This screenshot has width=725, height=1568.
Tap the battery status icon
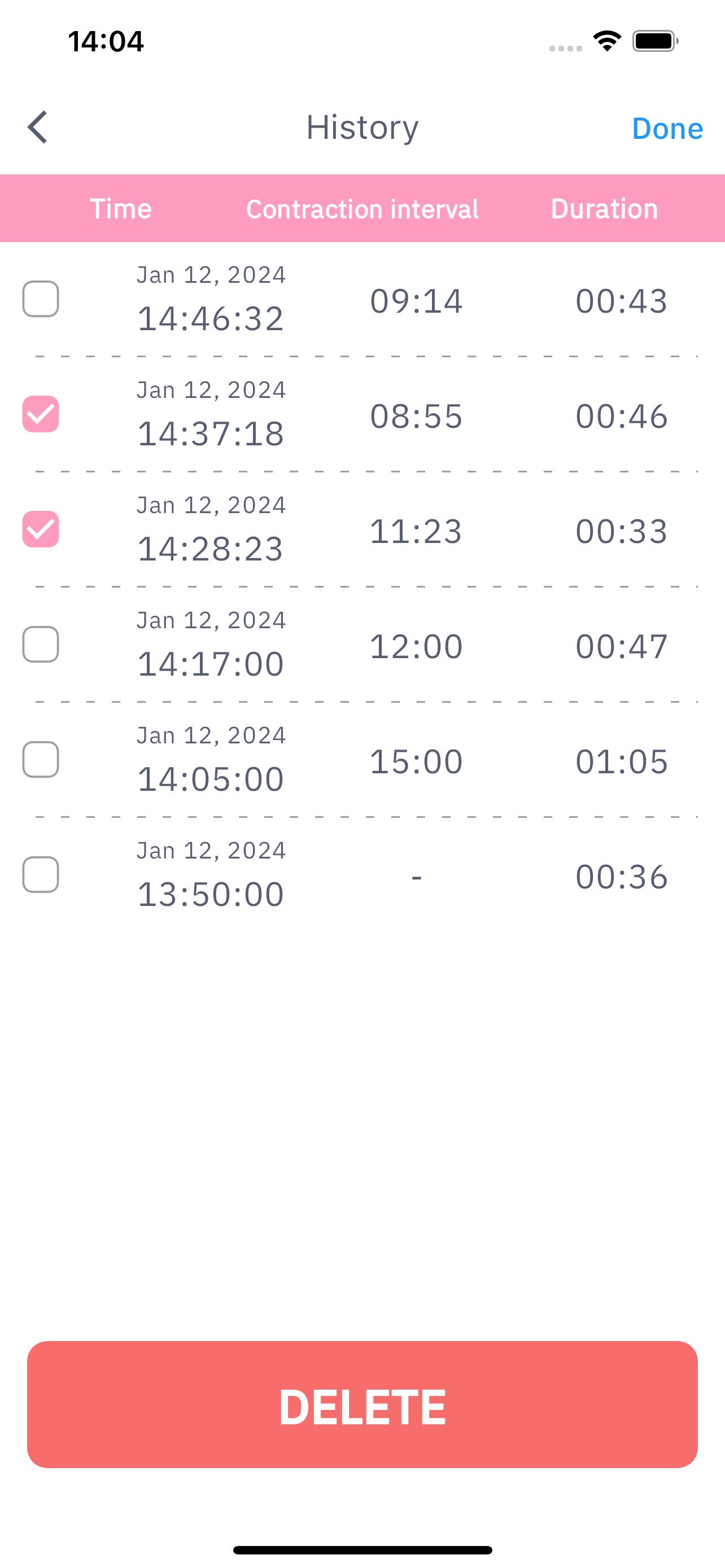655,41
